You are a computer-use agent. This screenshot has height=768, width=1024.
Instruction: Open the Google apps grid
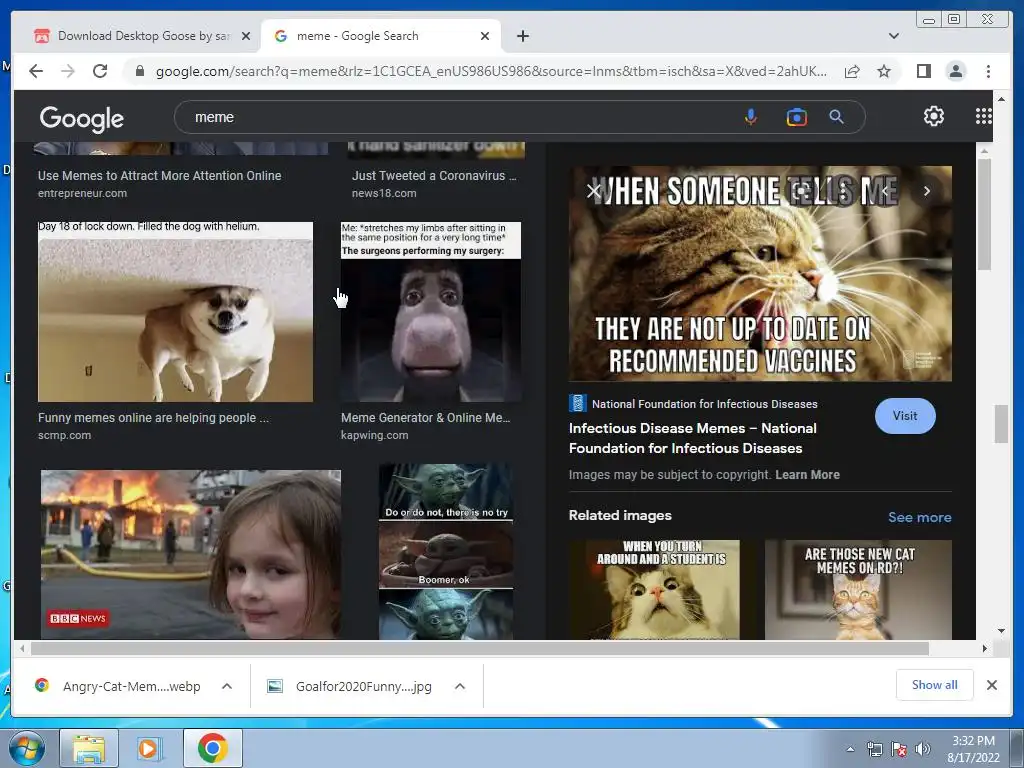point(983,116)
